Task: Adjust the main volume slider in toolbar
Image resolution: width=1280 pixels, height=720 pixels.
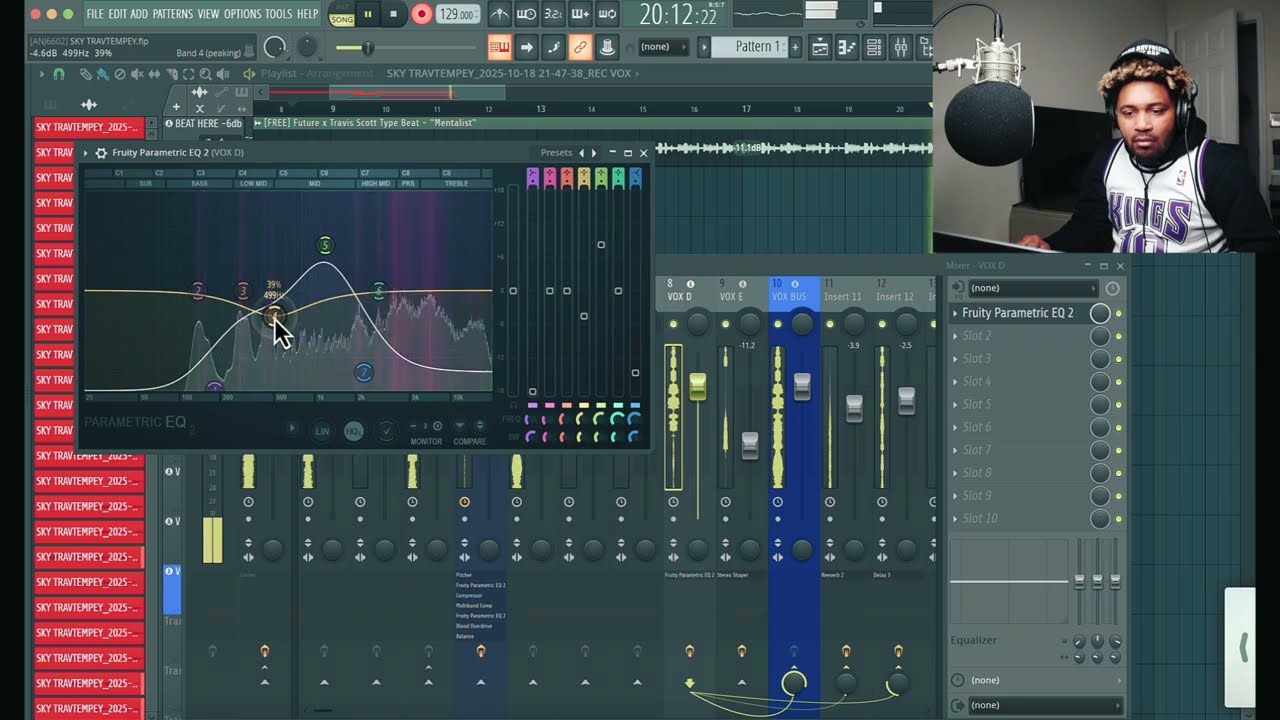Action: click(366, 48)
